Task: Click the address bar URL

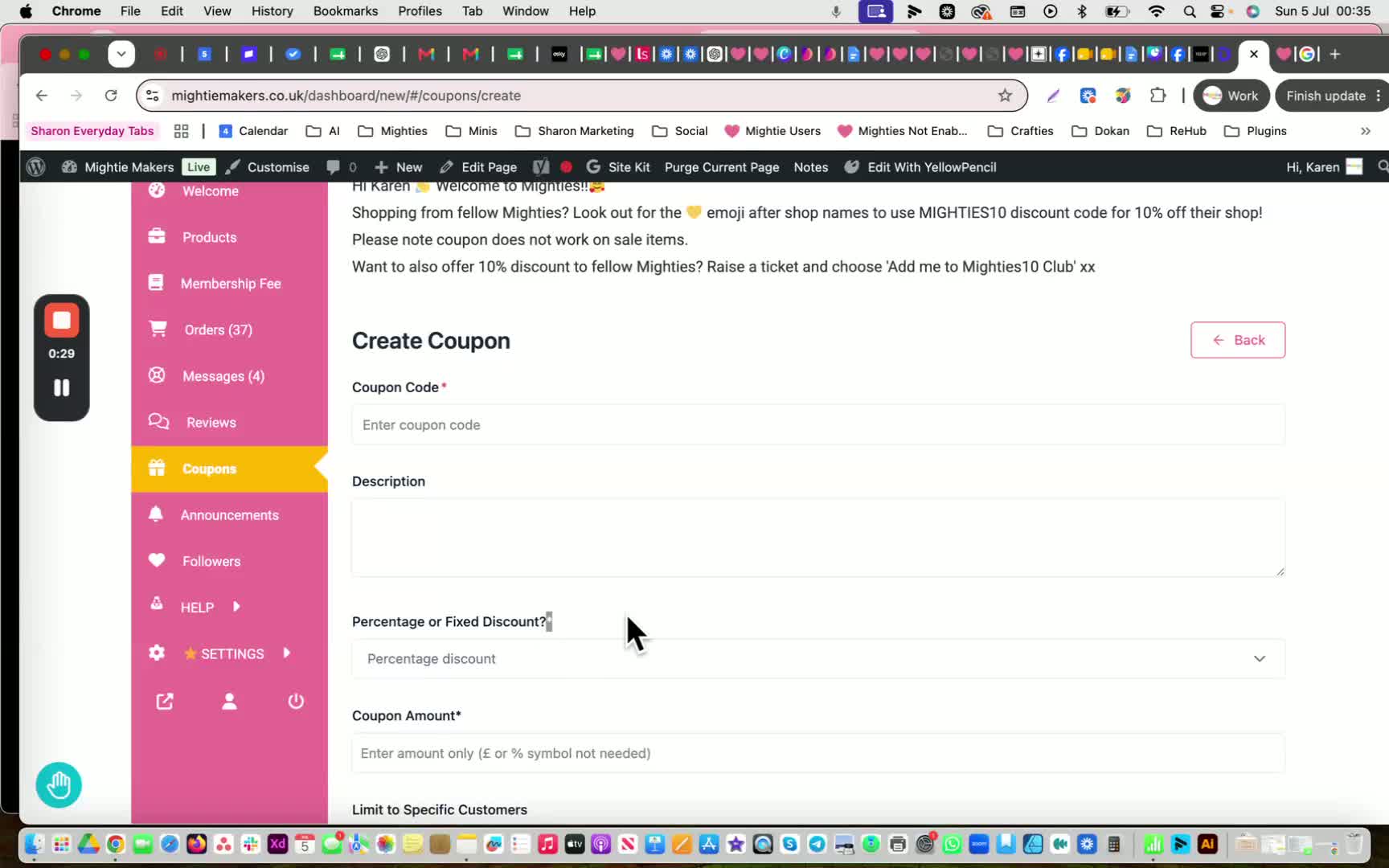Action: [346, 96]
